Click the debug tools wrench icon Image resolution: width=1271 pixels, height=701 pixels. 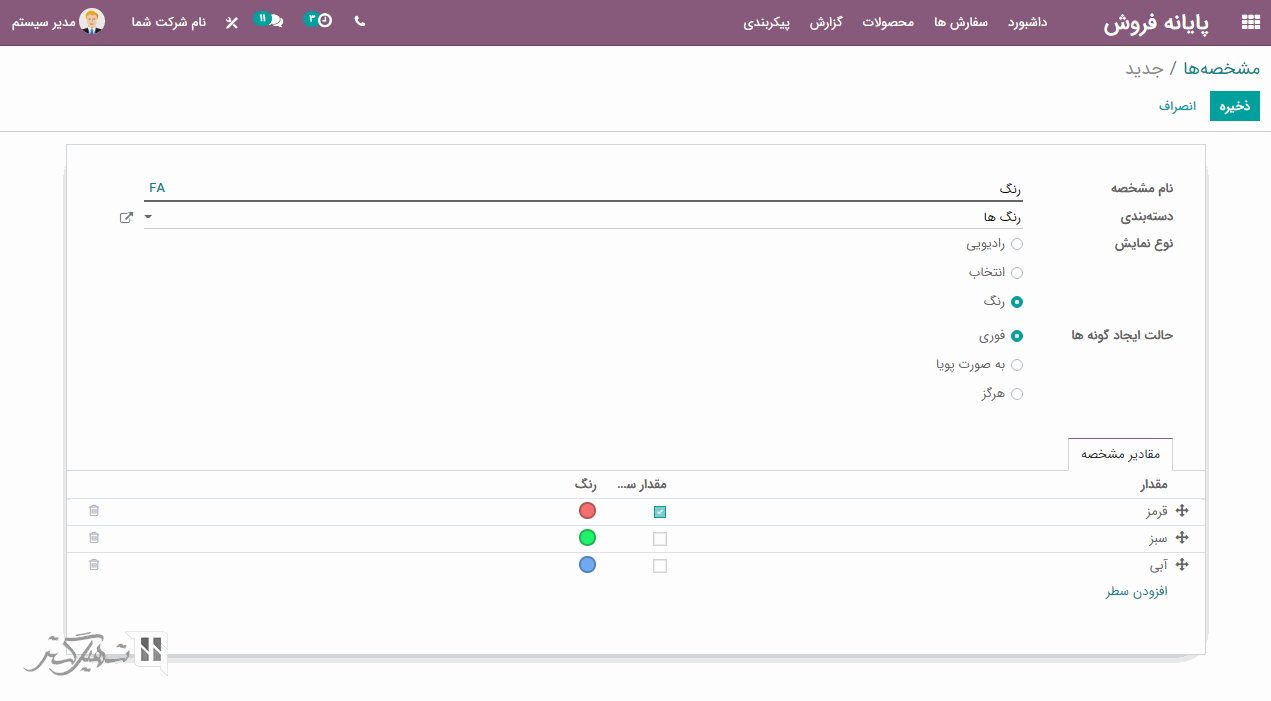point(232,22)
